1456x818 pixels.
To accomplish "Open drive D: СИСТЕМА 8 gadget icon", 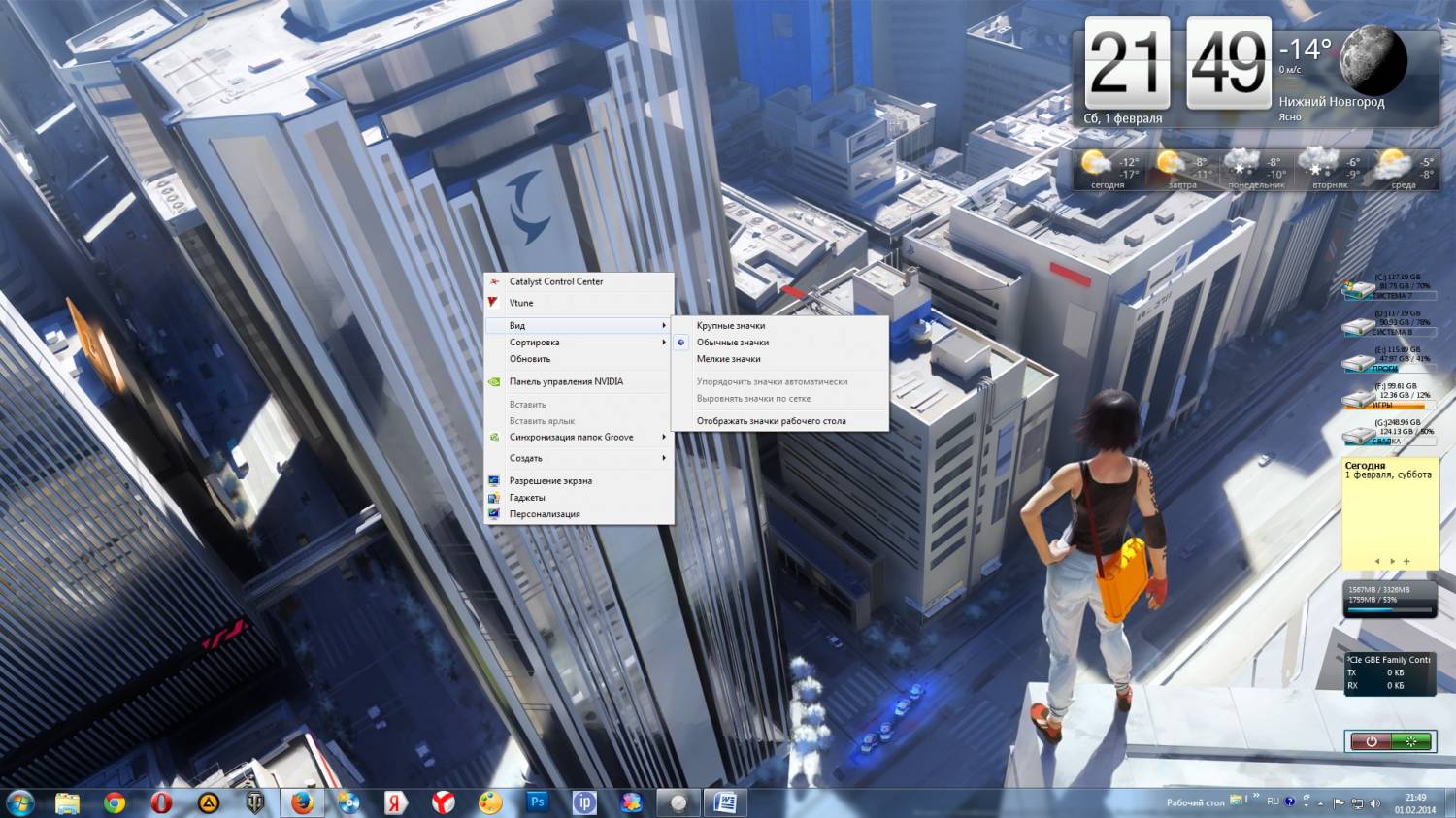I will tap(1357, 326).
